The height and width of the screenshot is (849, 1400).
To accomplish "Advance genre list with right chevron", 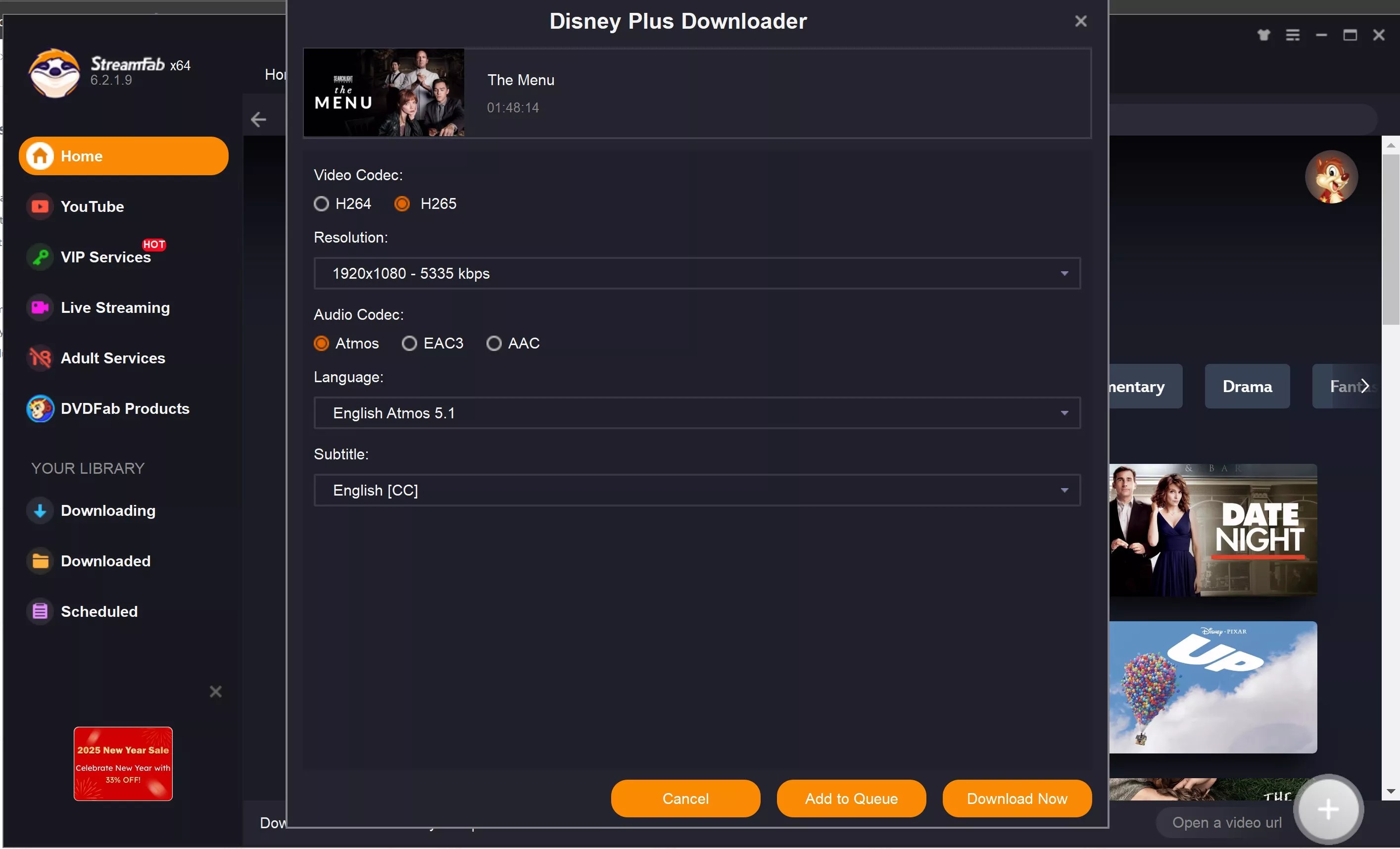I will pyautogui.click(x=1365, y=387).
